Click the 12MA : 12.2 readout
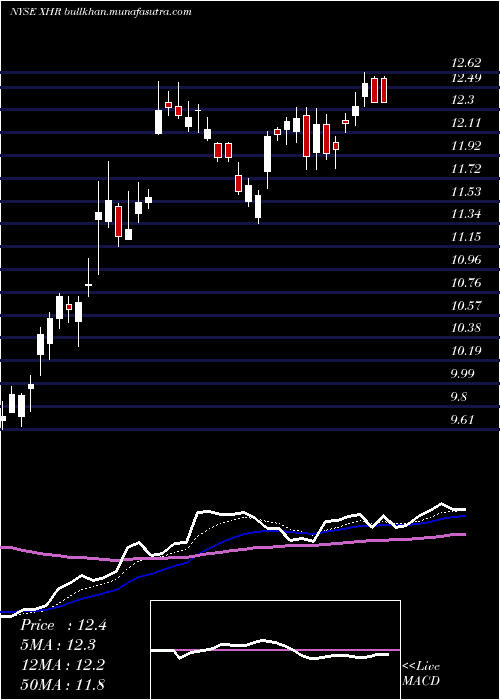This screenshot has width=500, height=700. (63, 665)
